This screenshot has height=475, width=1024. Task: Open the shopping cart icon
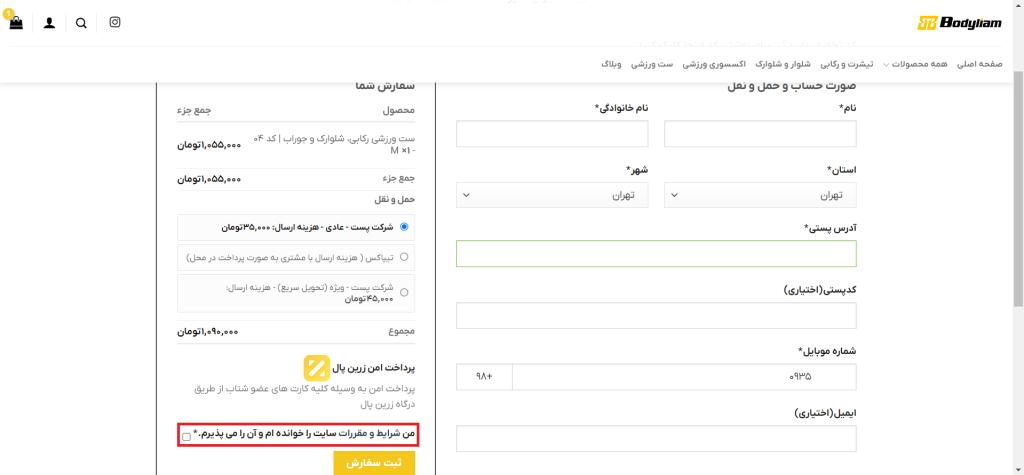(x=15, y=23)
